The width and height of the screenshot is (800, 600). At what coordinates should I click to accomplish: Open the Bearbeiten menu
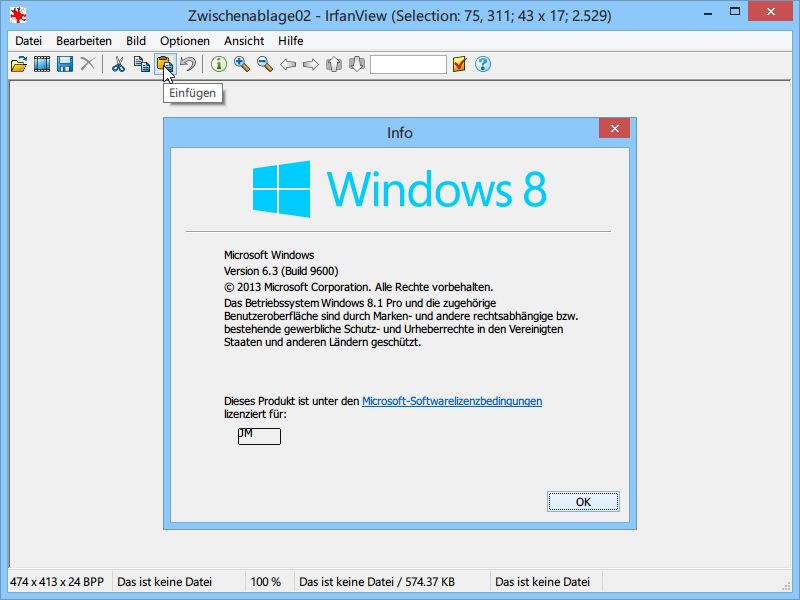(x=84, y=41)
